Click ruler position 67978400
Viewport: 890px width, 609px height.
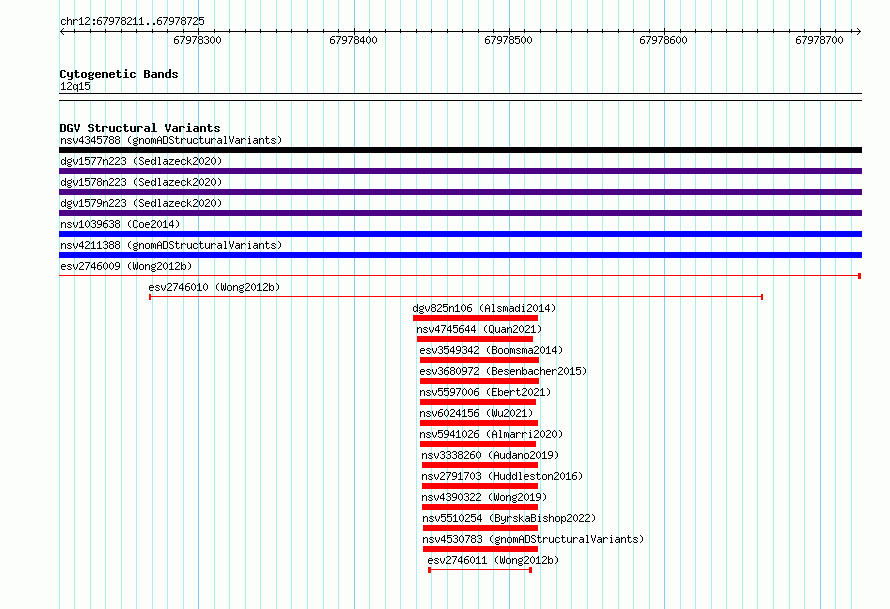click(x=353, y=40)
